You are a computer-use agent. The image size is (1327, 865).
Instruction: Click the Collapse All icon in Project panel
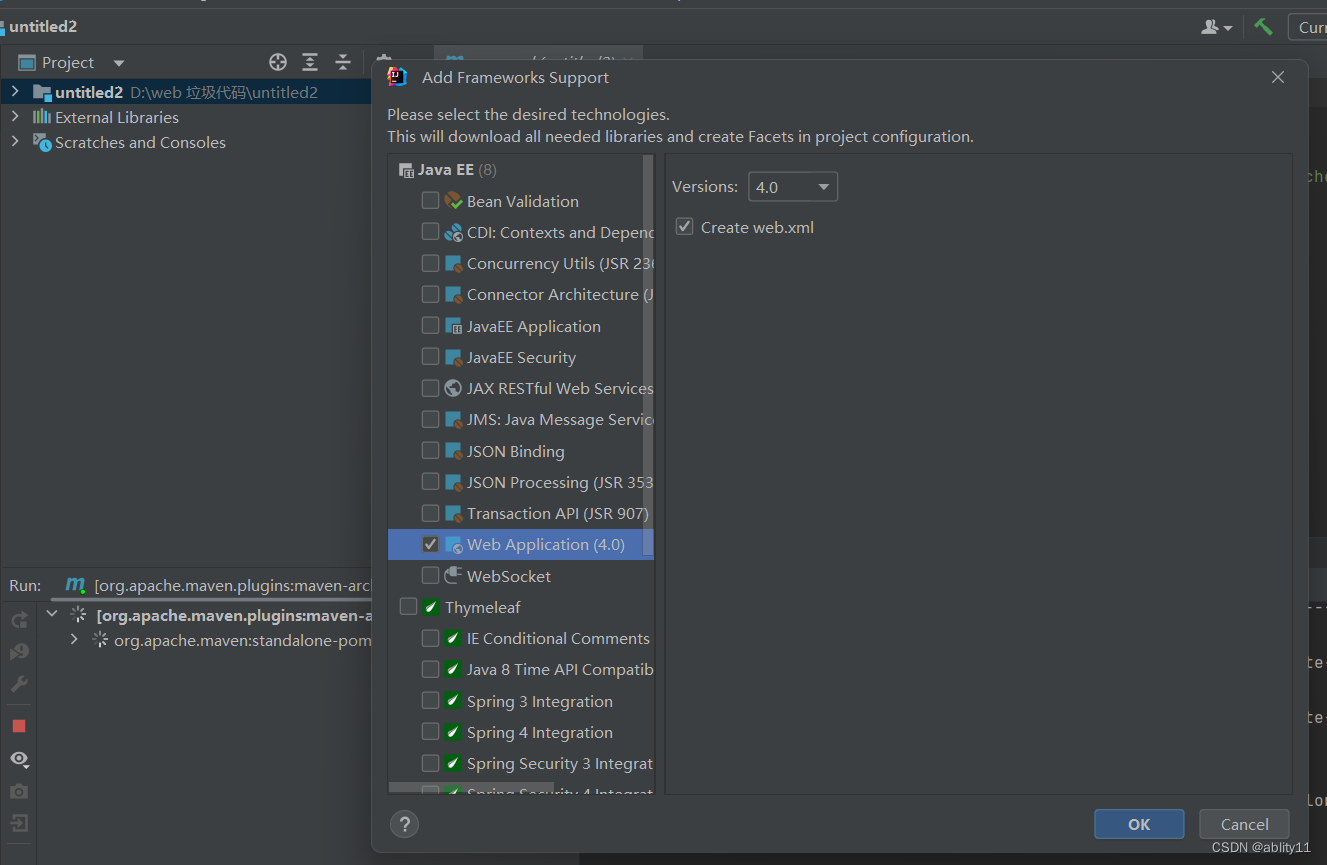click(343, 62)
